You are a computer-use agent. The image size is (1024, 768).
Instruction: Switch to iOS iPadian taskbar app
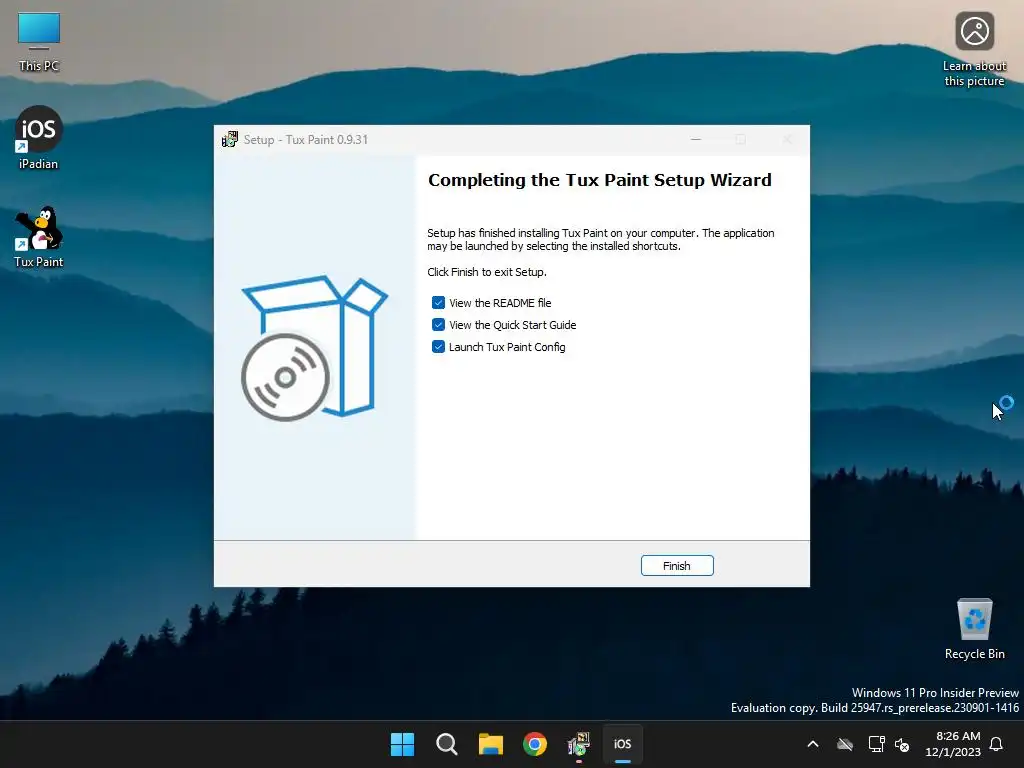[622, 744]
